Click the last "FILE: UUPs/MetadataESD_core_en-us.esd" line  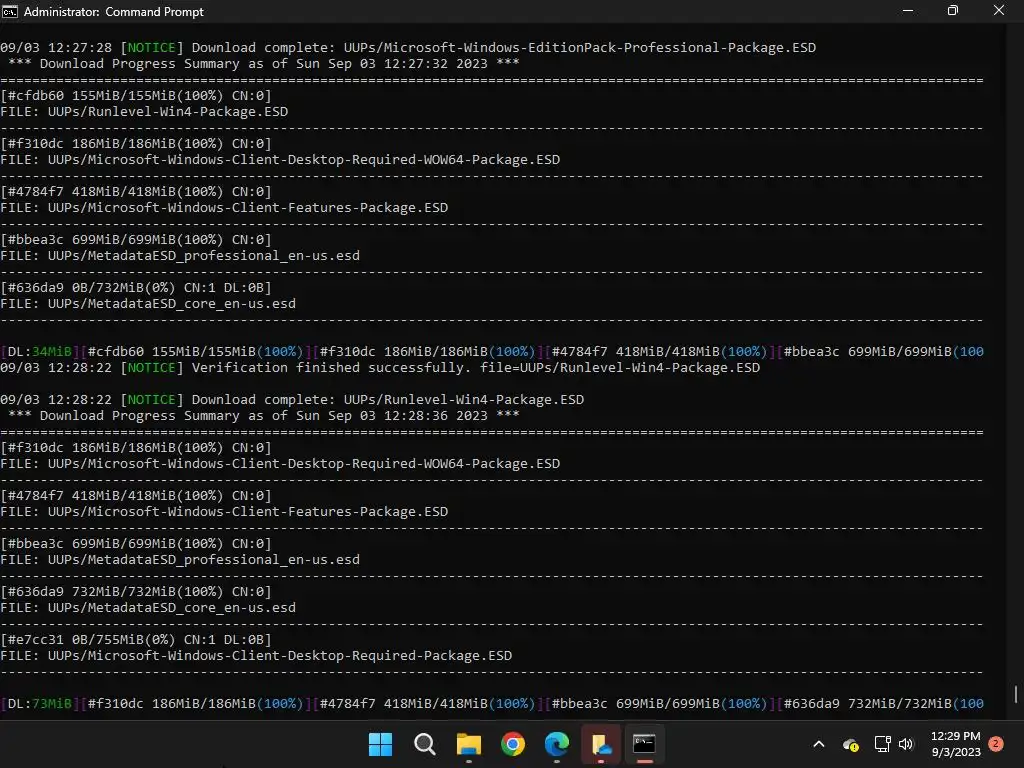pyautogui.click(x=148, y=608)
